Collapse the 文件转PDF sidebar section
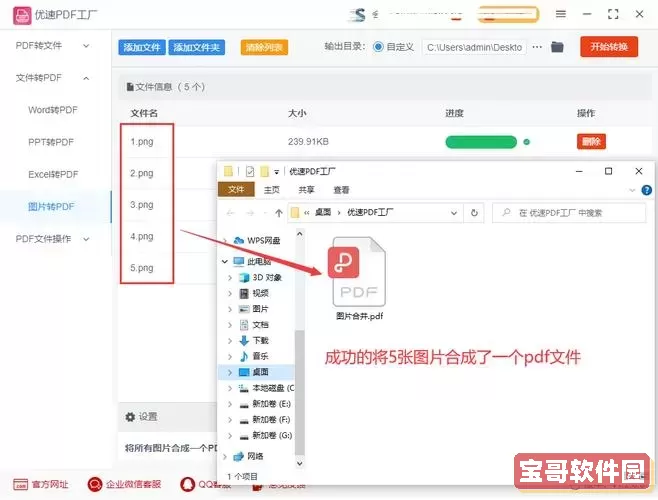This screenshot has height=500, width=658. pyautogui.click(x=85, y=78)
